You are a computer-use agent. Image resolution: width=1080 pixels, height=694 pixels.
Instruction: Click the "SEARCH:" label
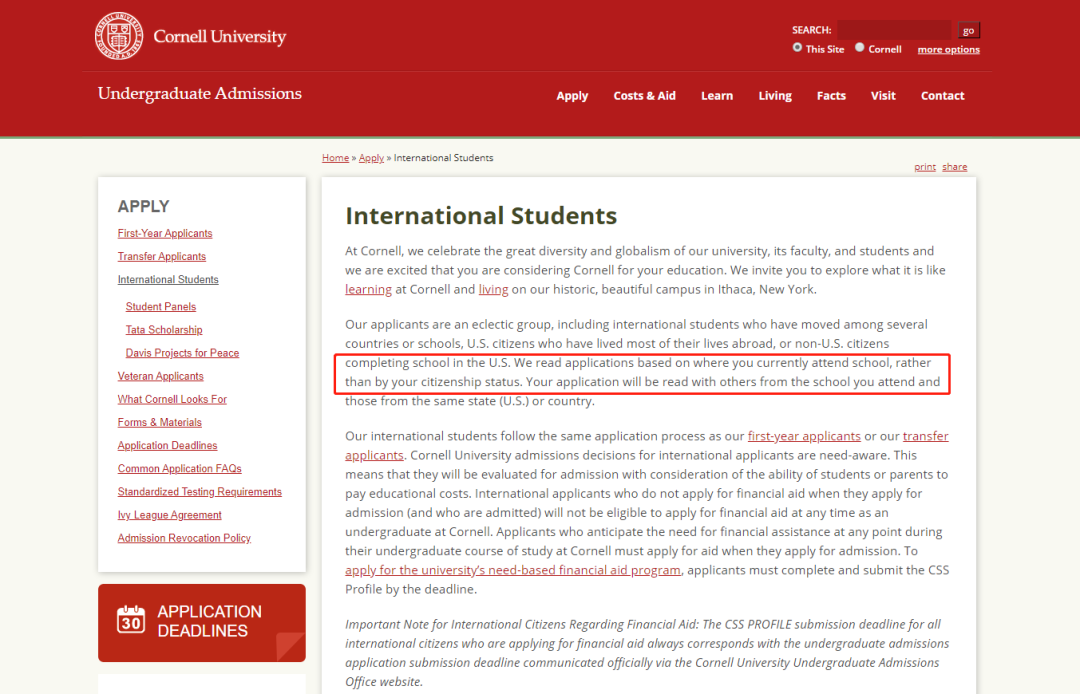pyautogui.click(x=811, y=30)
